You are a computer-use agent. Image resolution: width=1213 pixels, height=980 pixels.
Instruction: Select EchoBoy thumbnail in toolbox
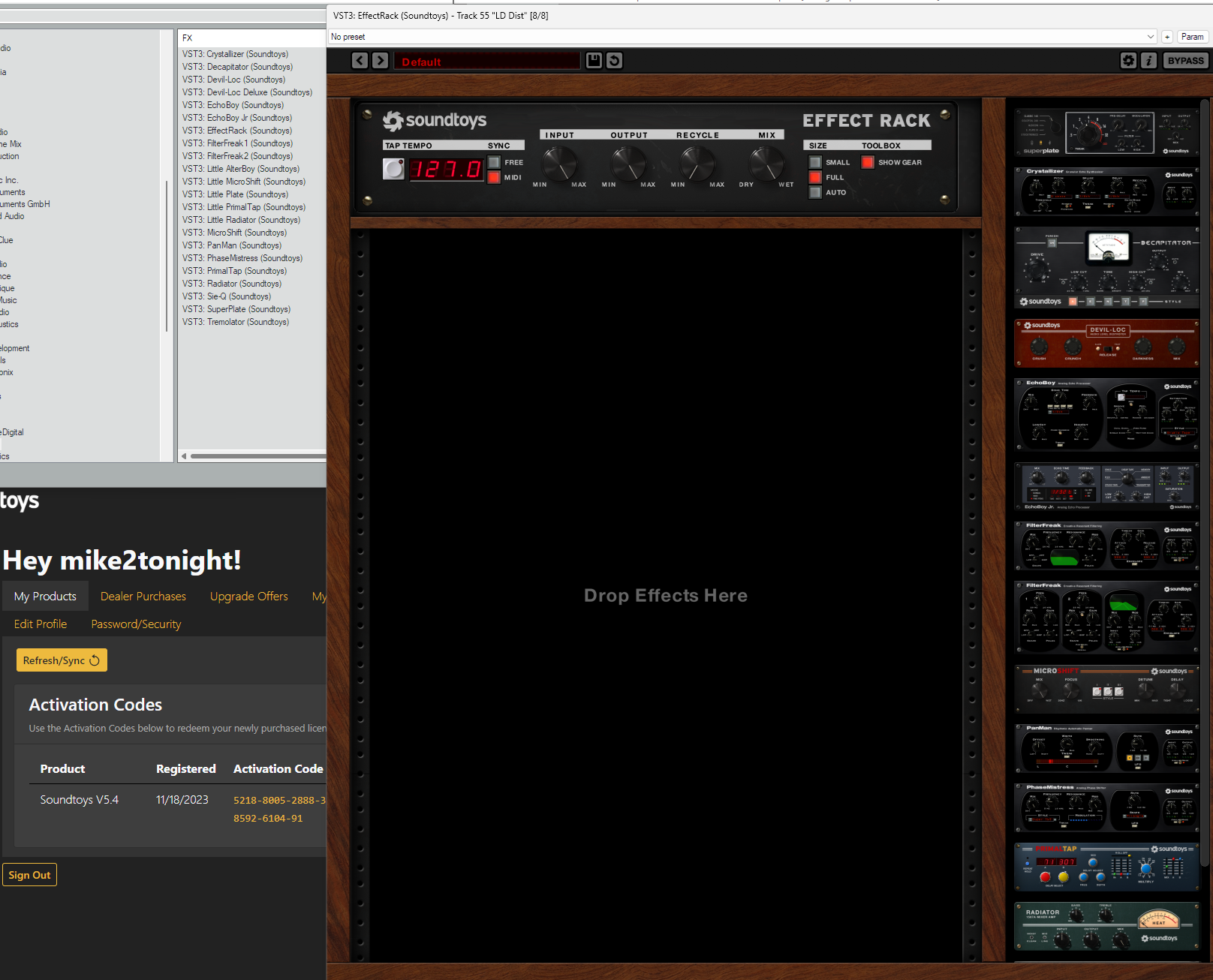(1106, 413)
